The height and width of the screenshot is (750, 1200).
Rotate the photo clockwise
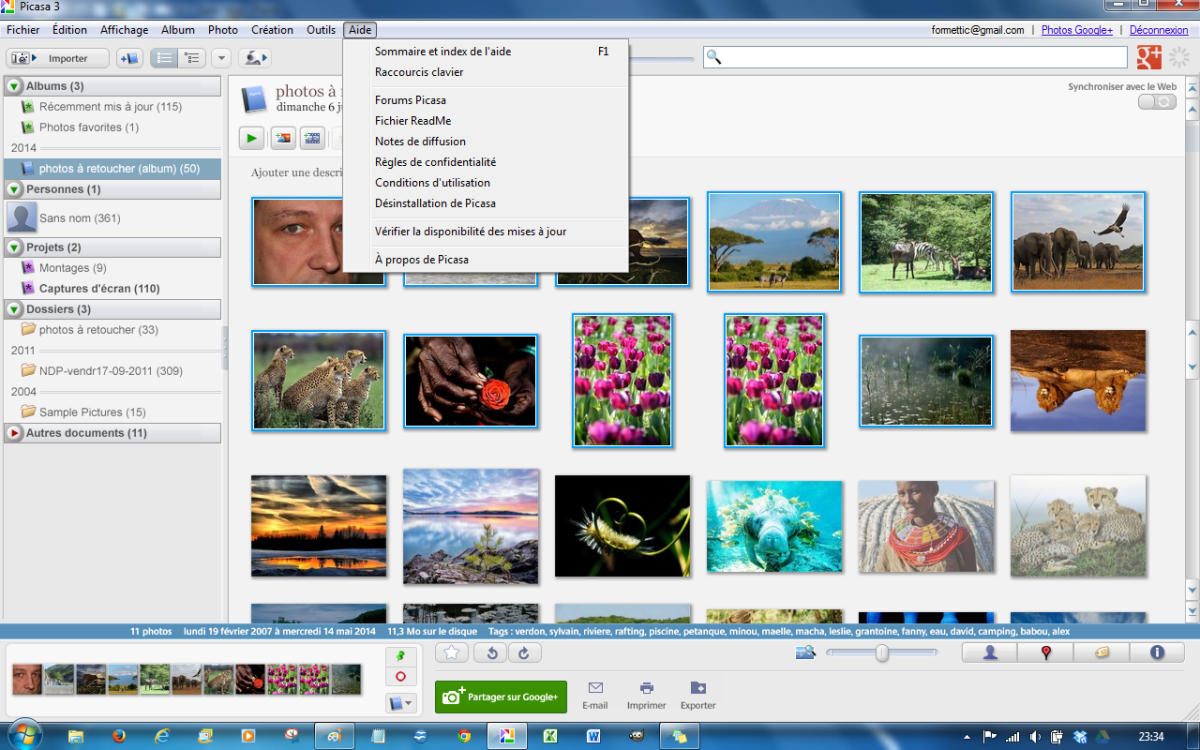click(524, 653)
